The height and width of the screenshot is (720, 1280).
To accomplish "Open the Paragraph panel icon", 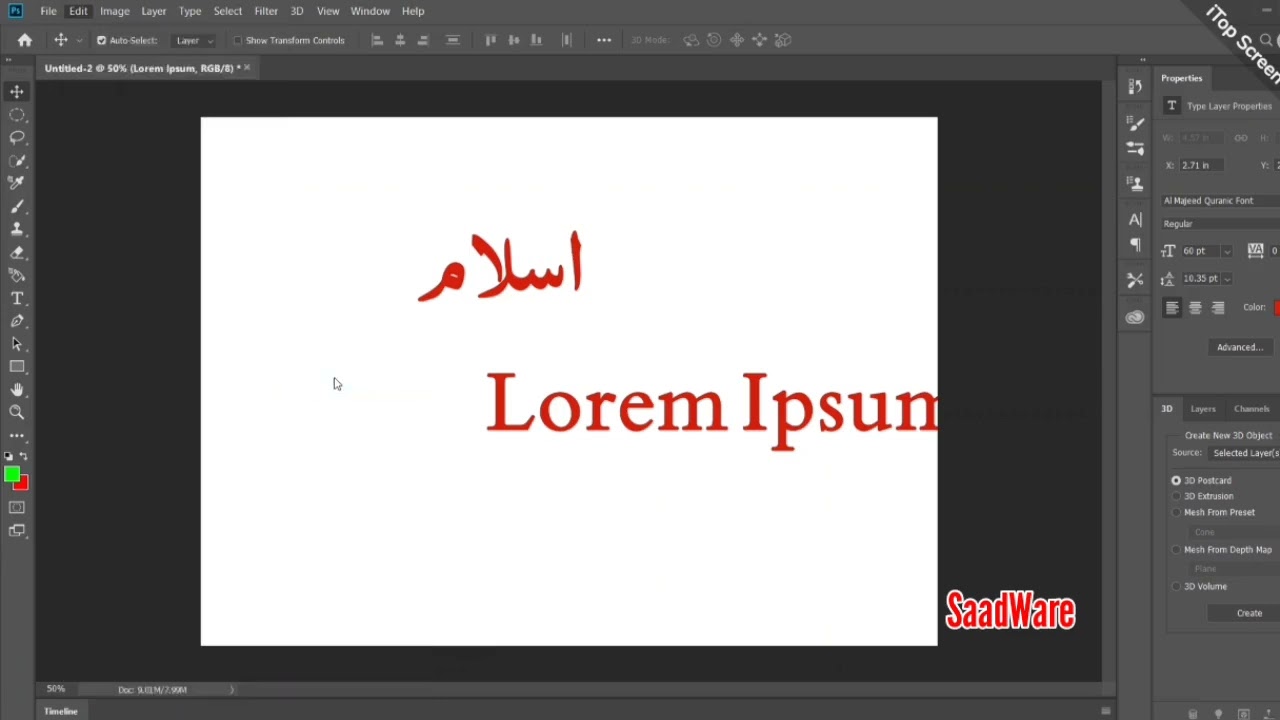I will click(x=1135, y=245).
